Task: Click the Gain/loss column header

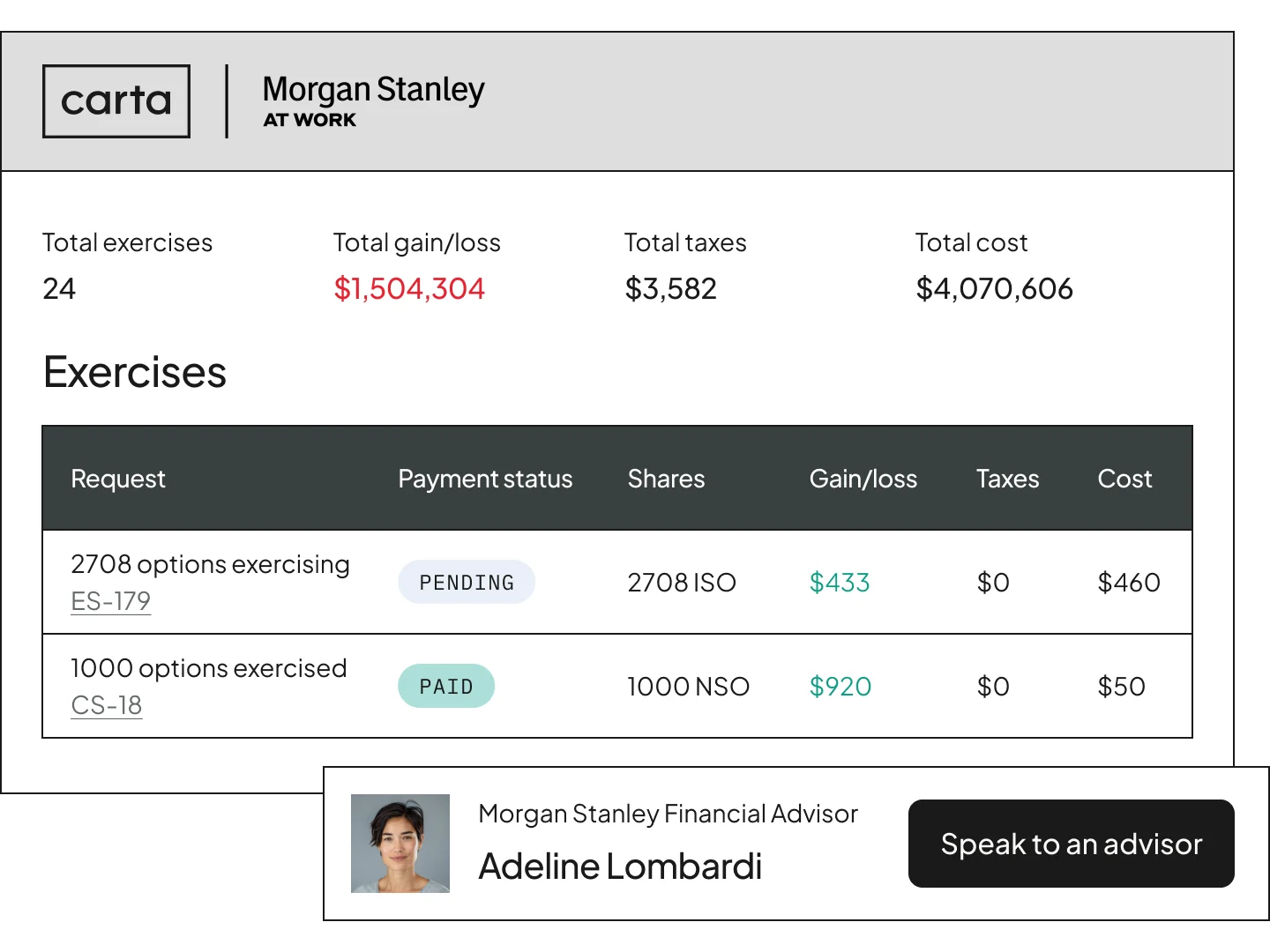Action: pos(863,479)
